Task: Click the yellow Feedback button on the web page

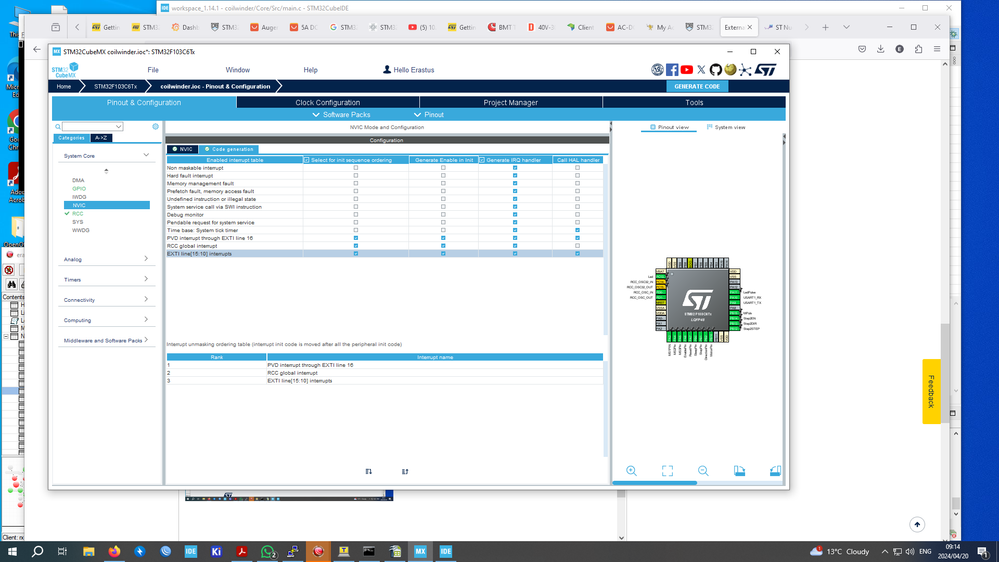Action: click(x=931, y=391)
